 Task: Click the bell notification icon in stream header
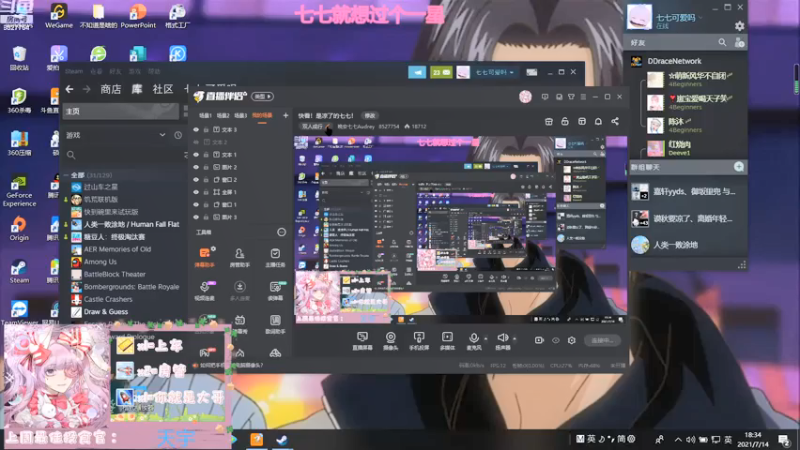598,121
